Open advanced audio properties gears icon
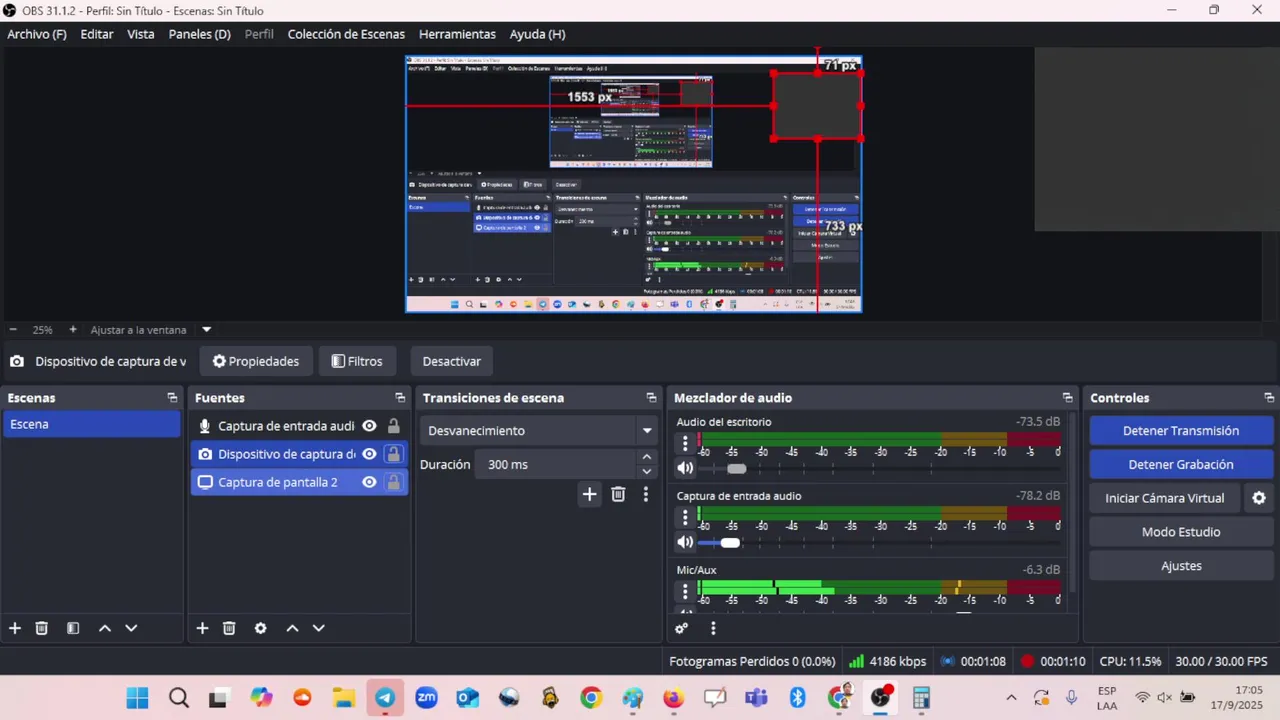This screenshot has height=720, width=1280. point(682,628)
